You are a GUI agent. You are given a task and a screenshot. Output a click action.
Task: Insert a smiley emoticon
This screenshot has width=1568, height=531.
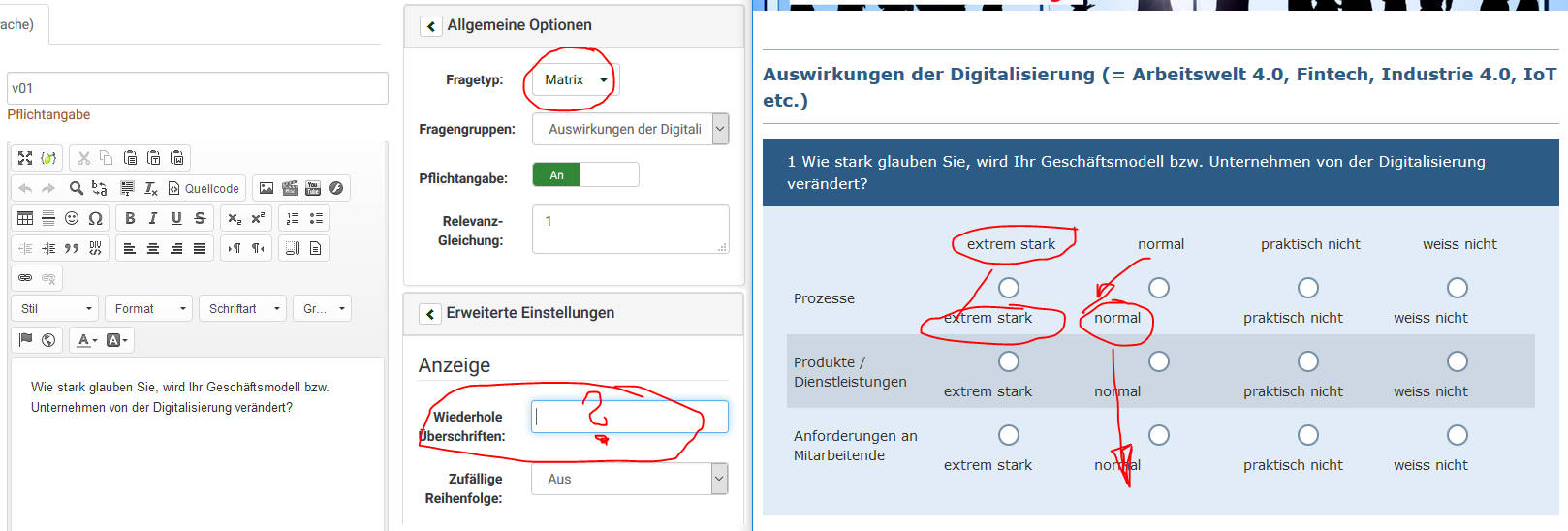[72, 218]
